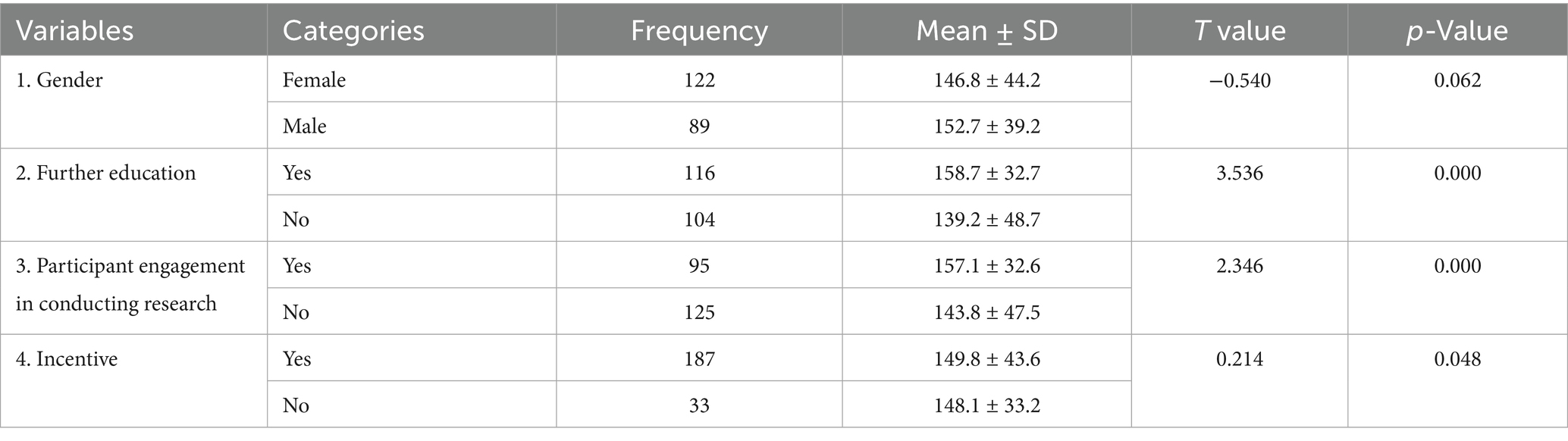1568x441 pixels.
Task: Select frequency value 187
Action: pyautogui.click(x=698, y=358)
